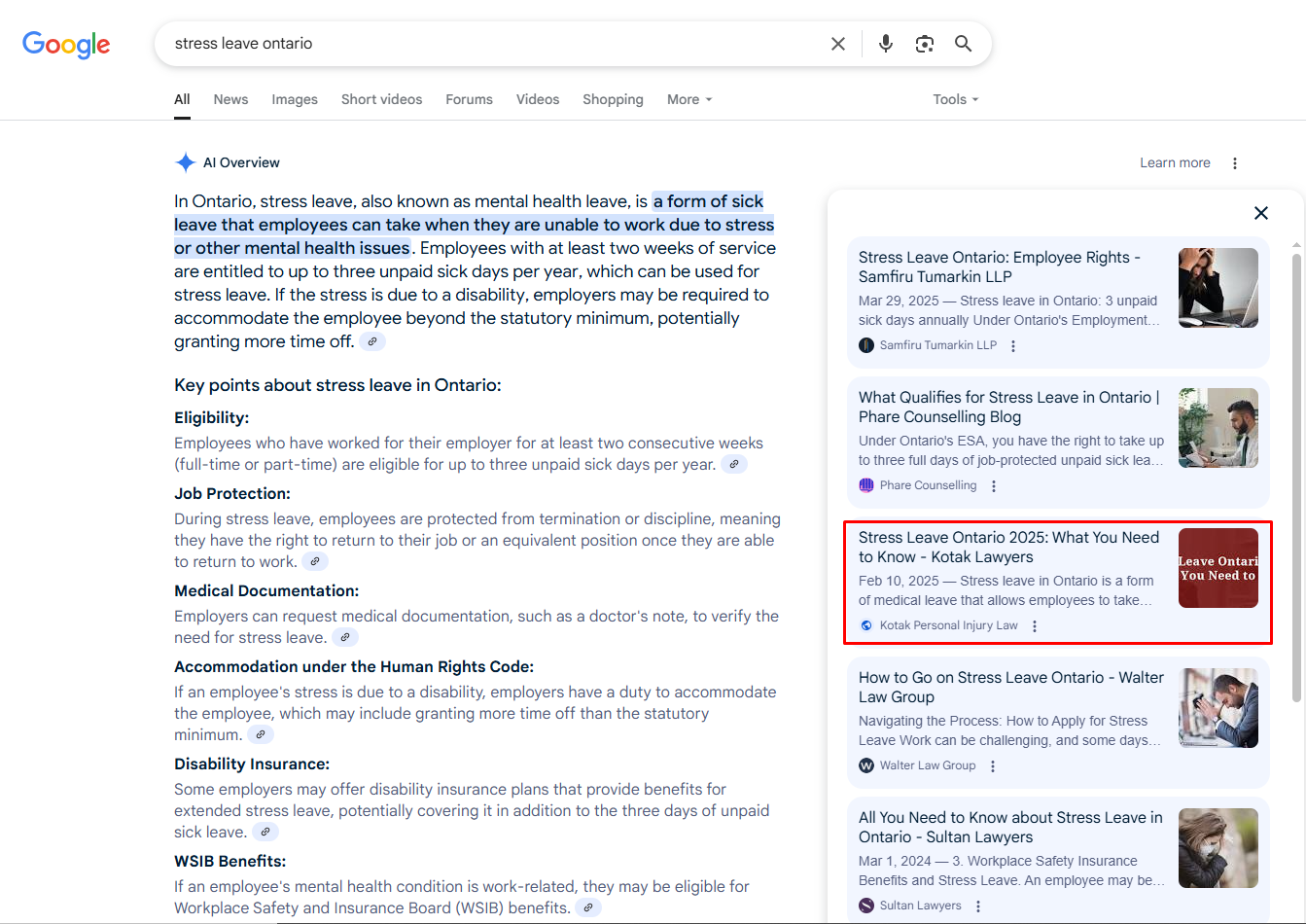Image resolution: width=1306 pixels, height=924 pixels.
Task: Open more options for Samfiru Tumarkin result
Action: pos(1013,346)
